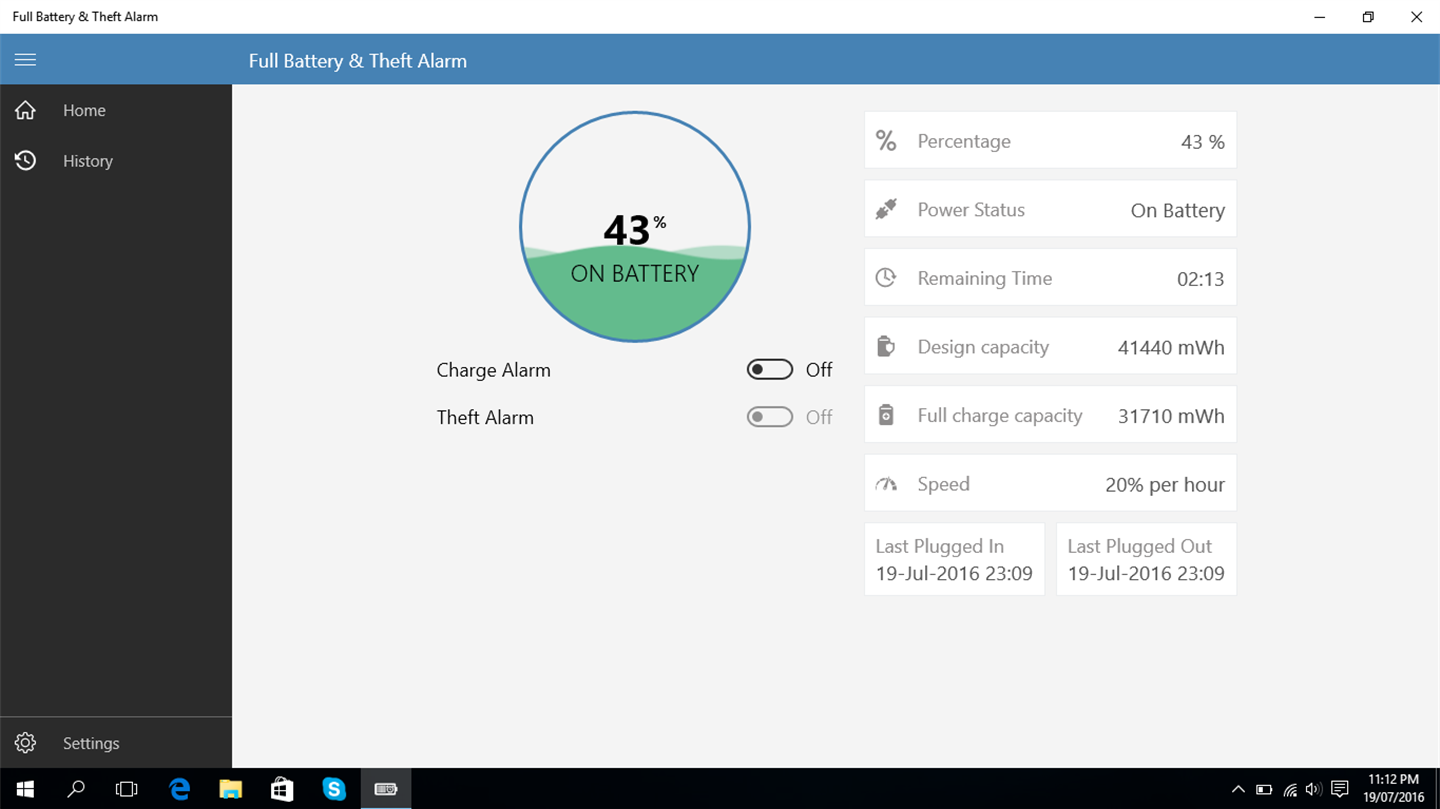Select the Home menu item
This screenshot has width=1440, height=809.
click(116, 110)
